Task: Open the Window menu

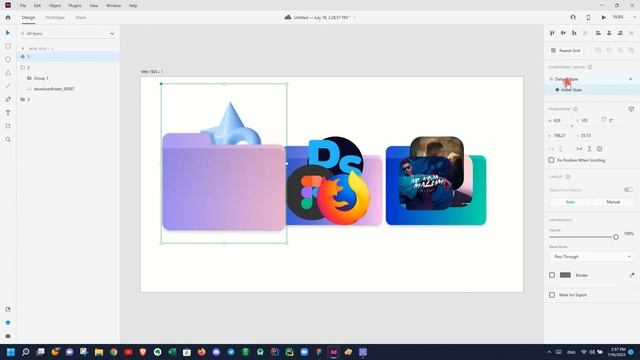Action: [x=113, y=6]
